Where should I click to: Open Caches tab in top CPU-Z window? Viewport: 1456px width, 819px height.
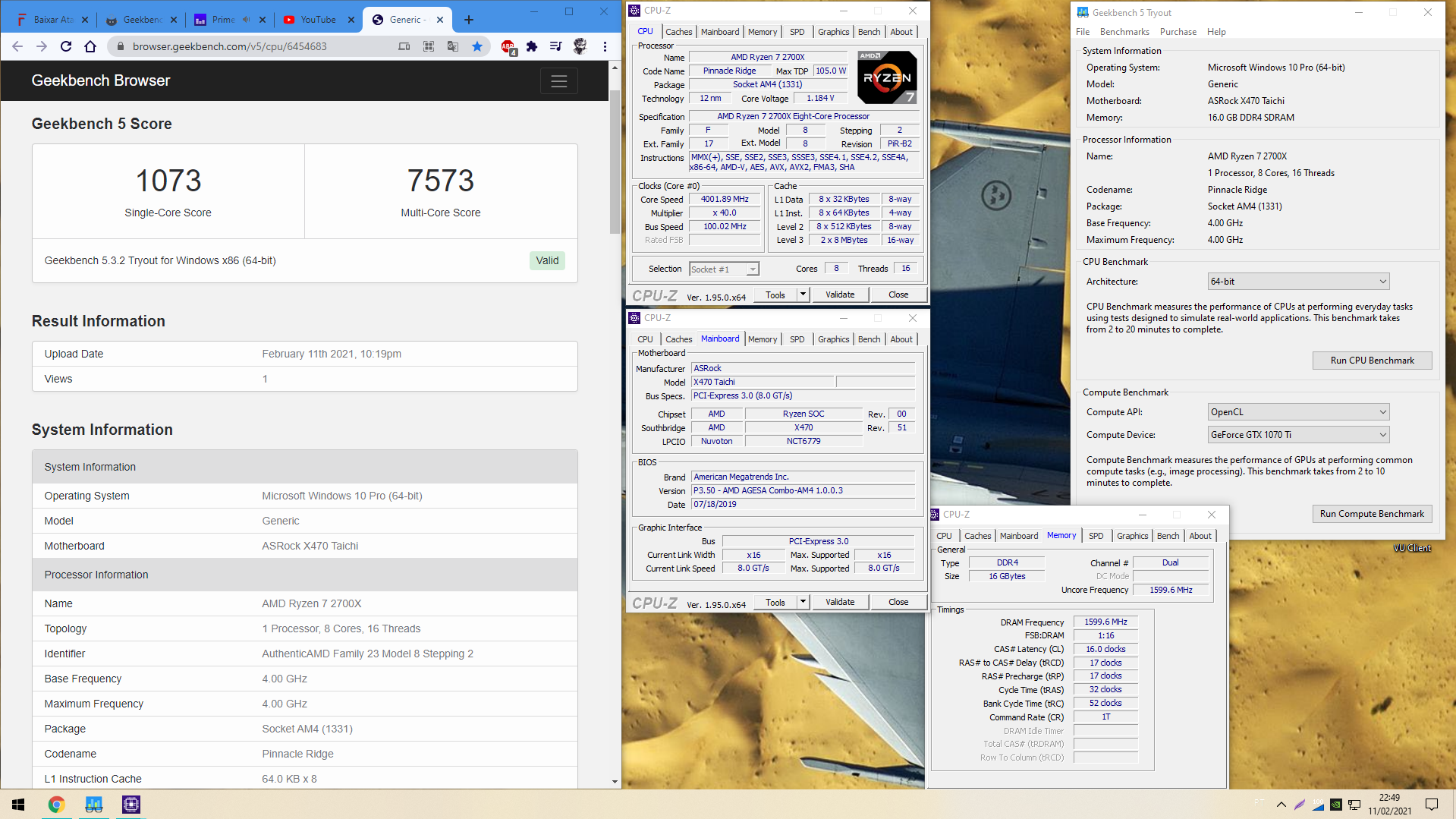(678, 32)
